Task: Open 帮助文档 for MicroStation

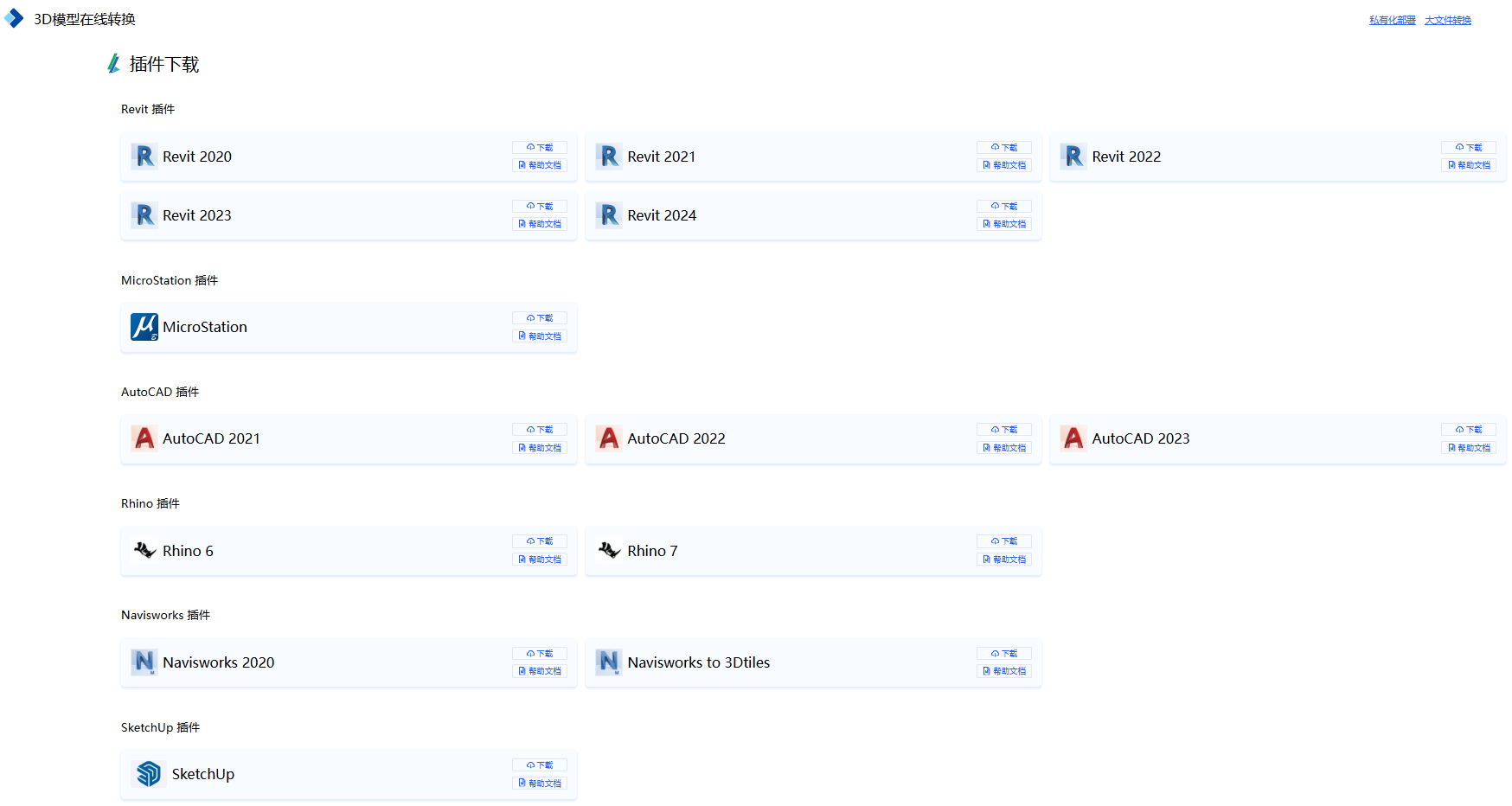Action: pyautogui.click(x=540, y=336)
